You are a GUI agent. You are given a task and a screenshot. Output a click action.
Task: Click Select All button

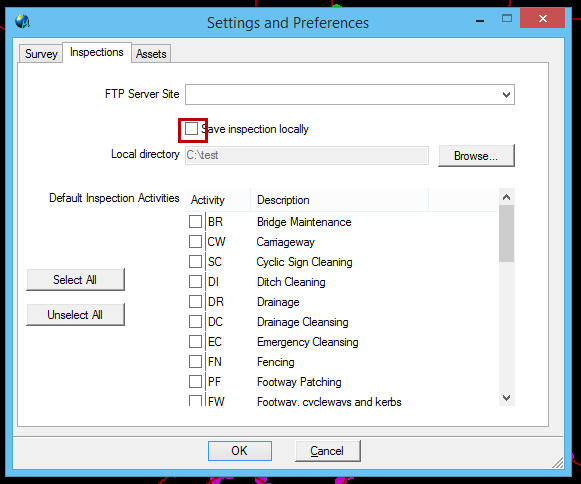[x=75, y=280]
